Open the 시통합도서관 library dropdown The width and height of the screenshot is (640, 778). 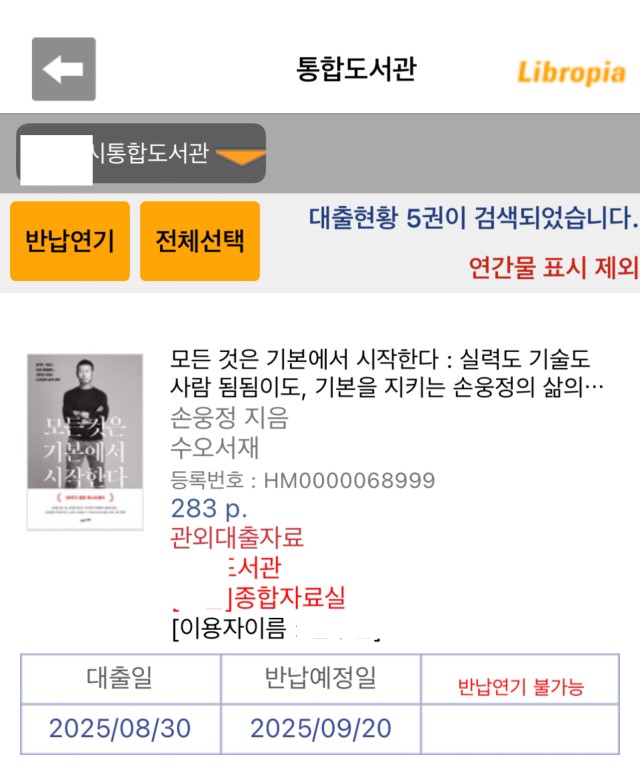tap(141, 153)
